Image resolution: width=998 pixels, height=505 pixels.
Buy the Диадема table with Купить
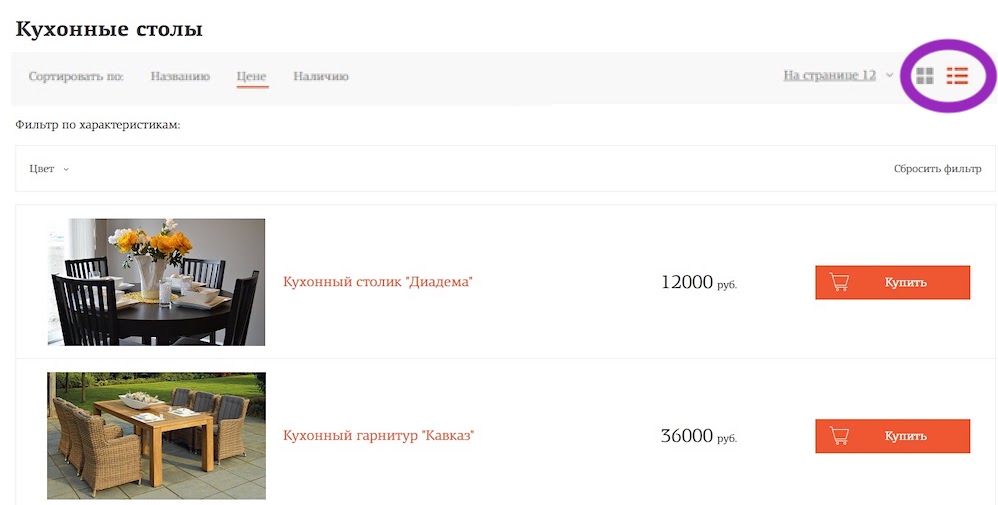pyautogui.click(x=892, y=282)
